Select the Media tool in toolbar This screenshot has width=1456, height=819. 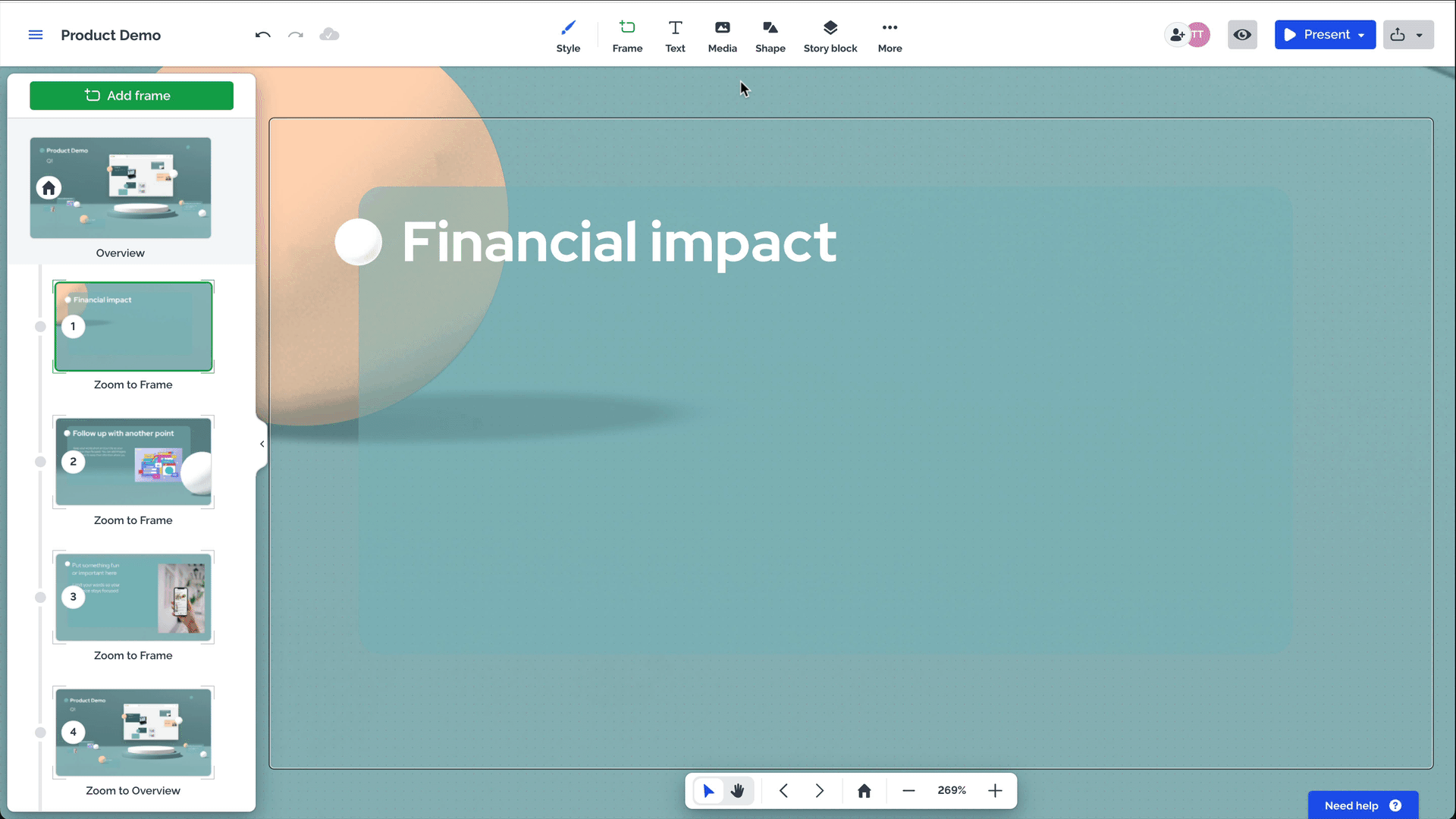pyautogui.click(x=722, y=35)
